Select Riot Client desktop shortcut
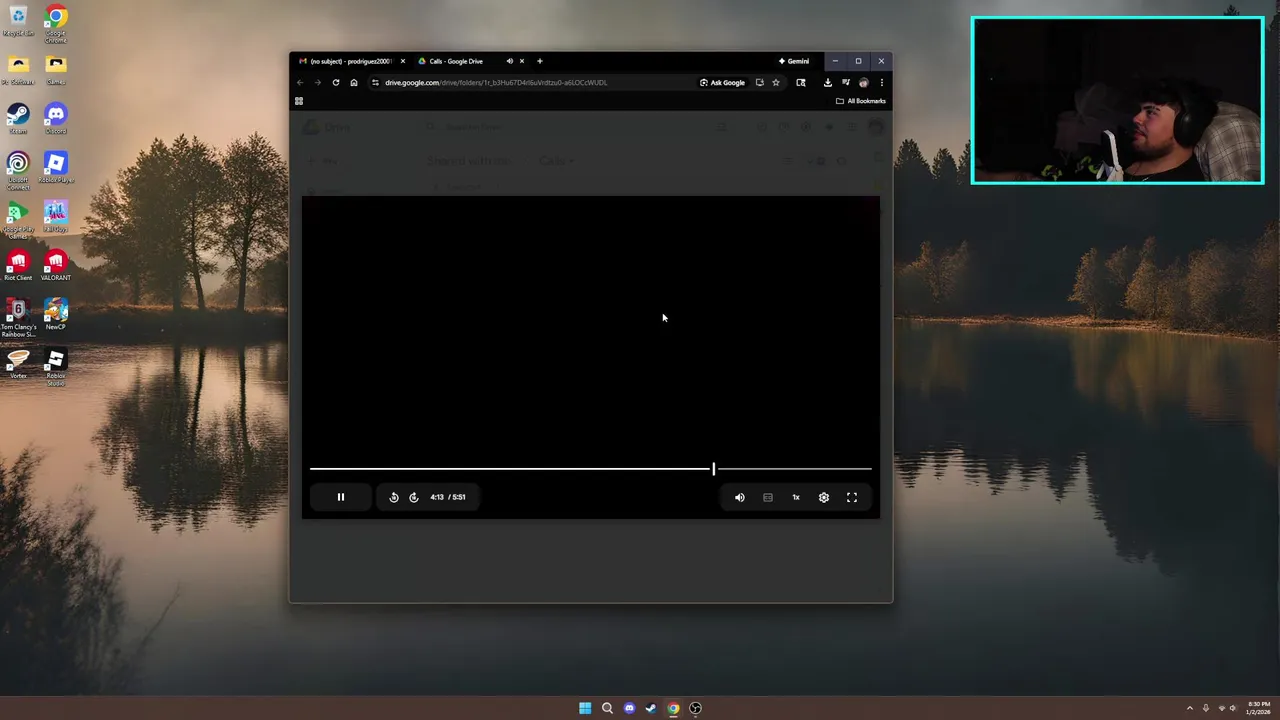 click(x=18, y=266)
